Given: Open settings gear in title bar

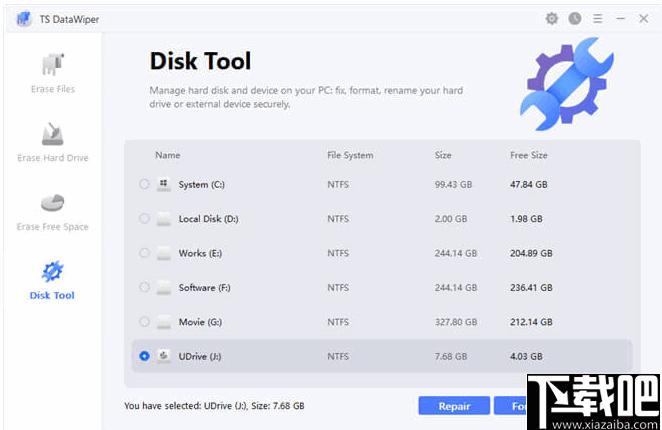Looking at the screenshot, I should click(x=551, y=18).
